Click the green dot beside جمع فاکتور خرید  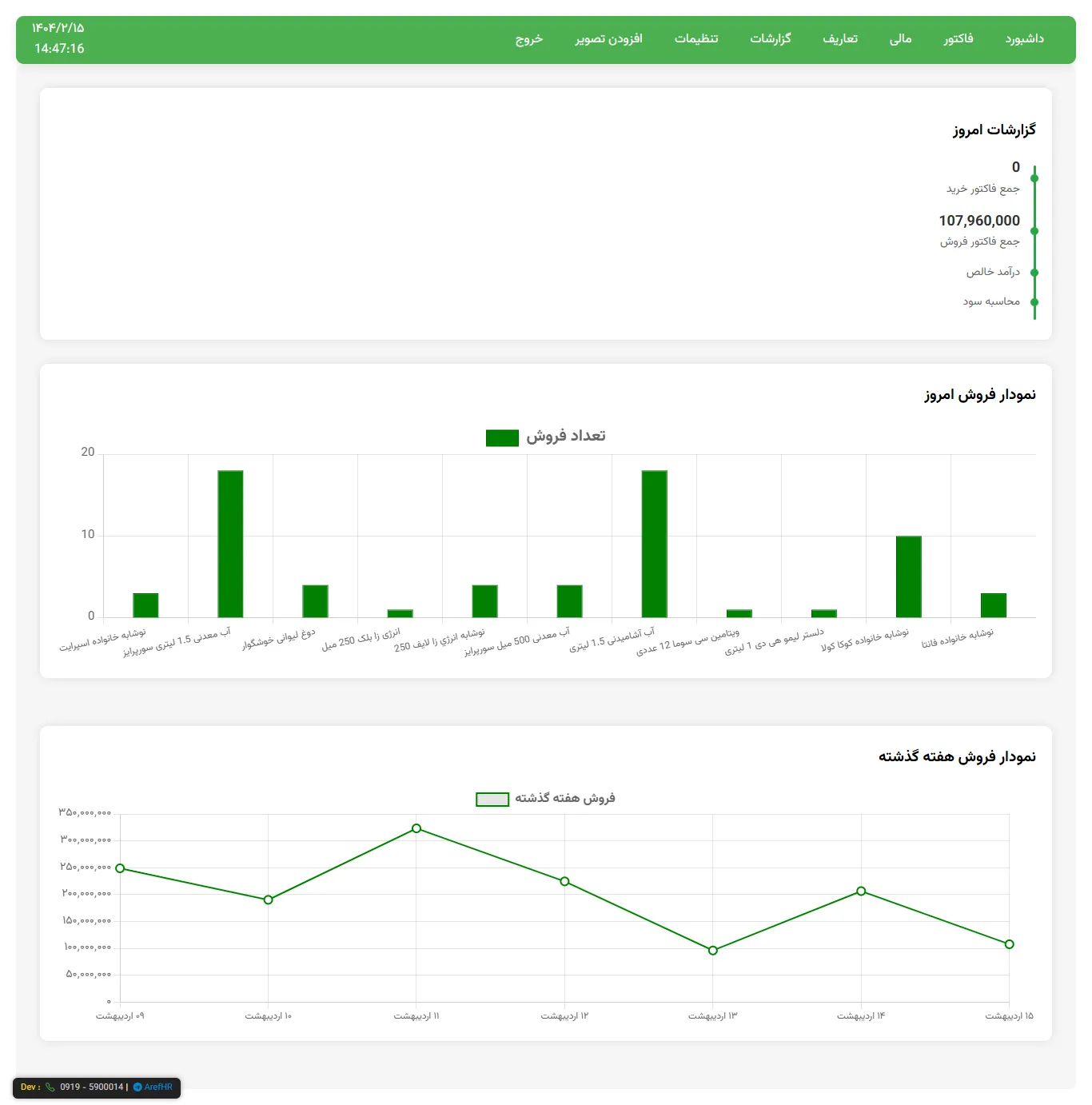click(x=1034, y=178)
